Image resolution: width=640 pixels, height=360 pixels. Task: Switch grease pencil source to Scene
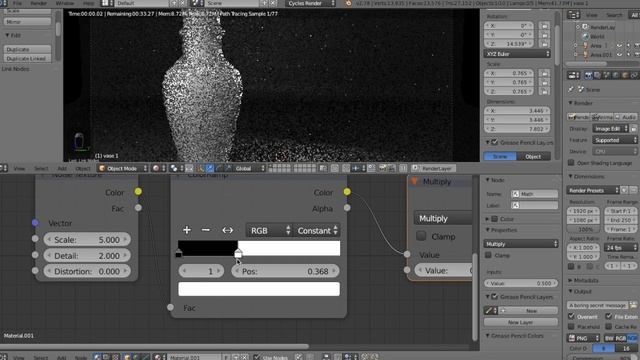(x=500, y=156)
